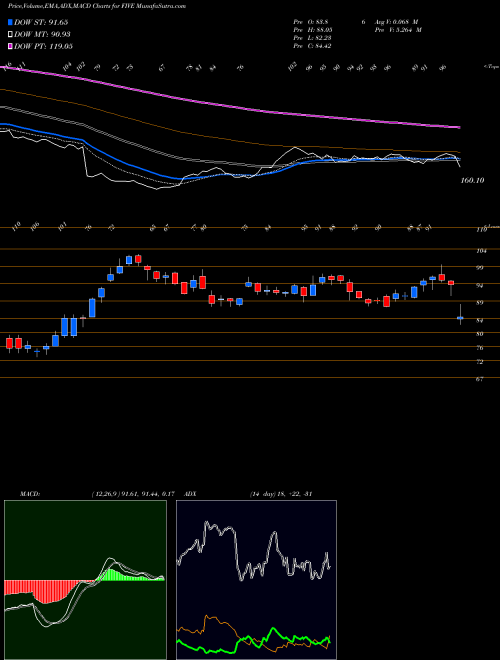Screen dimensions: 500x660
Task: Click the 80 price axis label
Action: [x=480, y=334]
